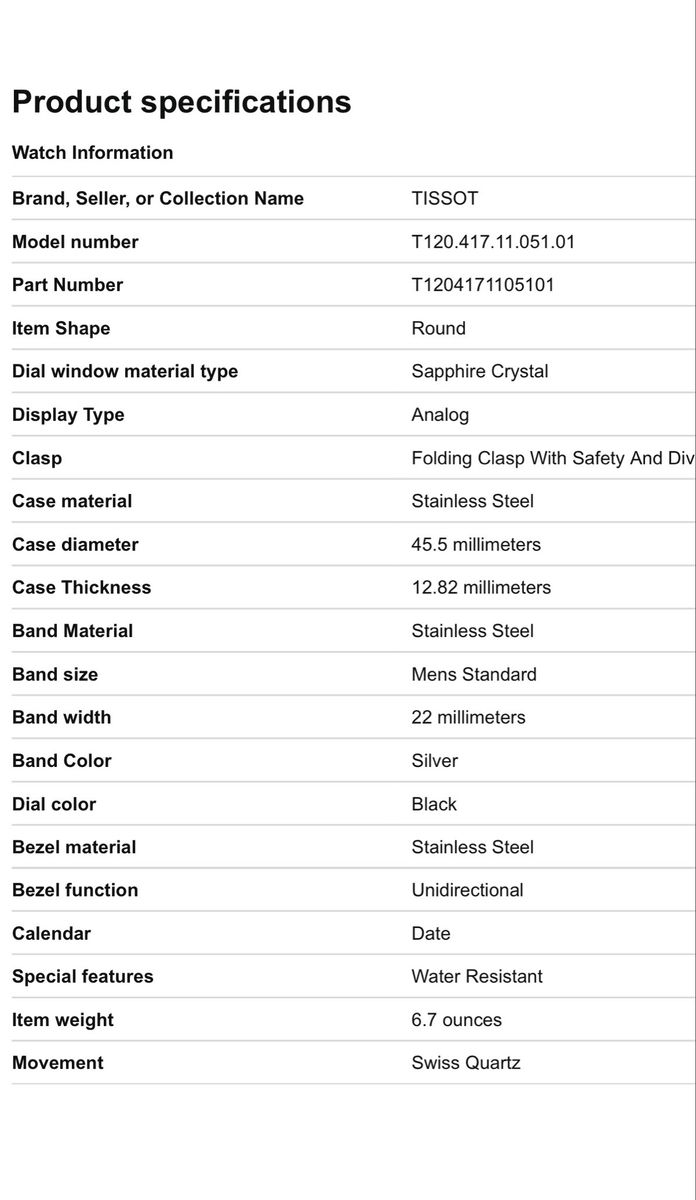This screenshot has width=696, height=1200.
Task: Click the Band Material label
Action: point(72,631)
